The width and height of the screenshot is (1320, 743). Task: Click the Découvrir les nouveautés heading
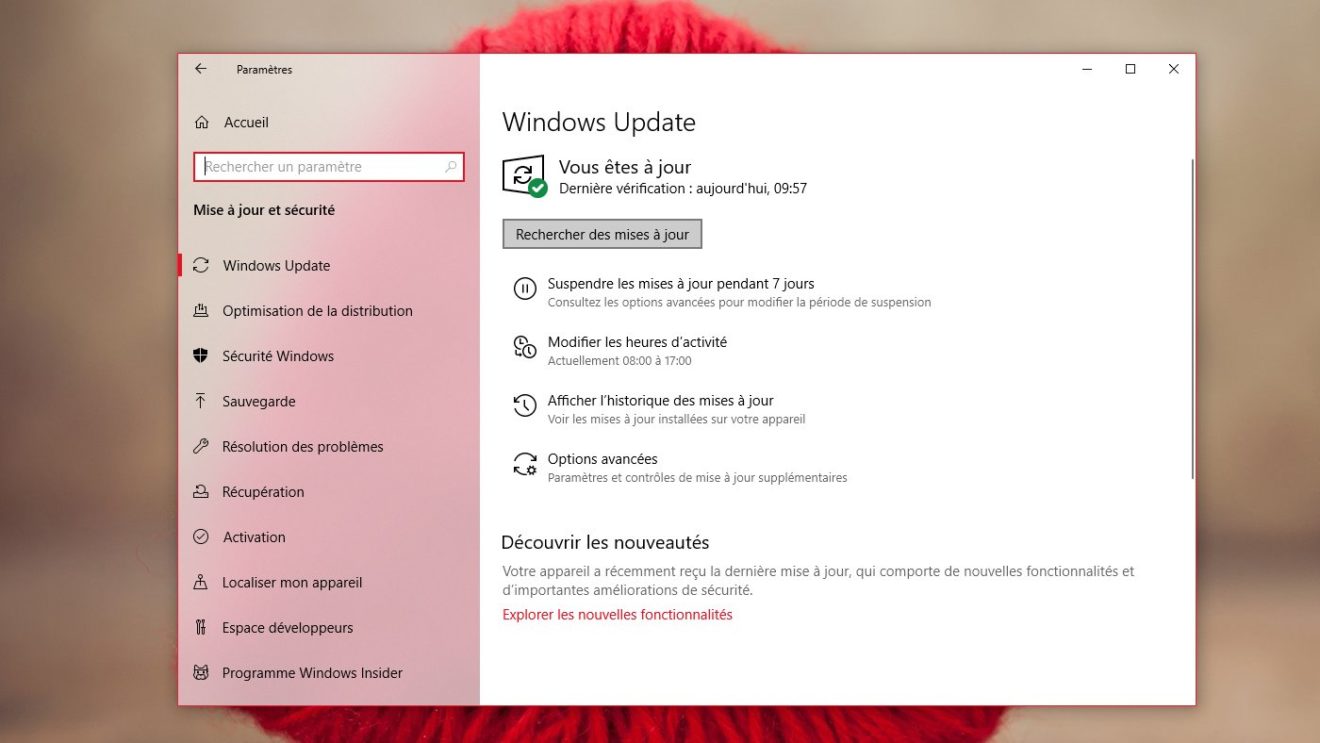tap(605, 542)
